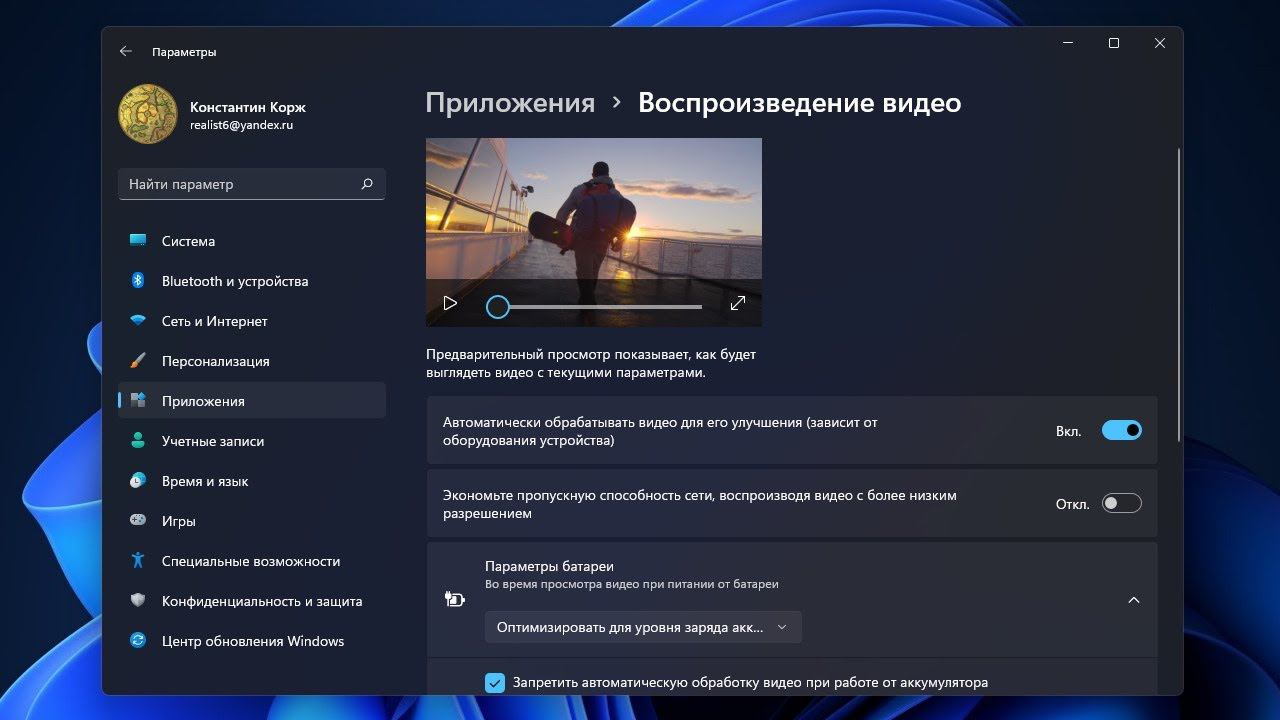1280x720 pixels.
Task: Open Учетные записи settings
Action: pyautogui.click(x=252, y=441)
